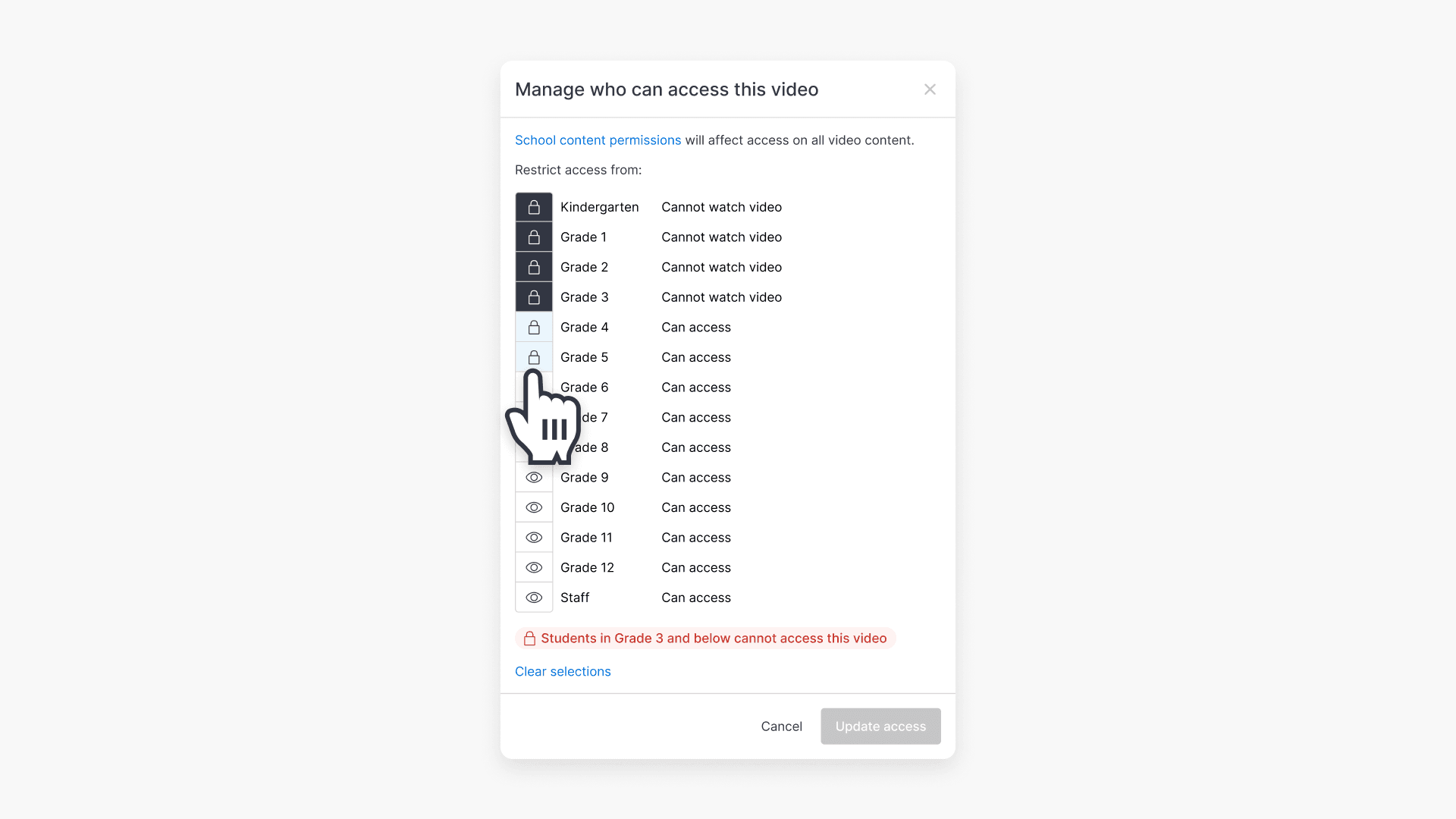
Task: Unlock access using the Grade 4 padlock icon
Action: 534,327
